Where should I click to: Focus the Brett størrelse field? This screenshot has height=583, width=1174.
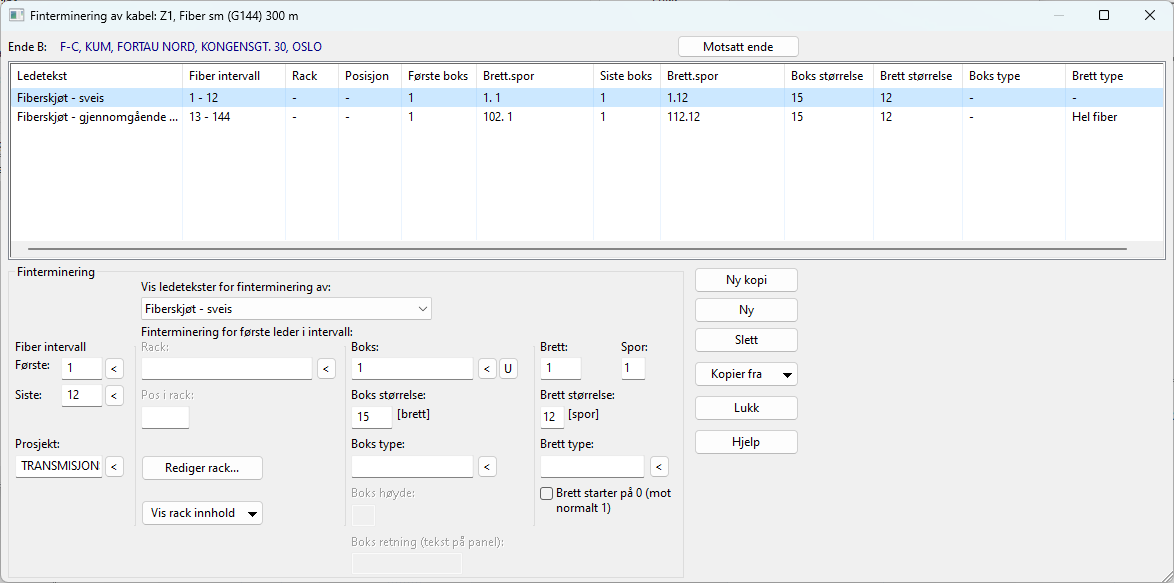553,417
